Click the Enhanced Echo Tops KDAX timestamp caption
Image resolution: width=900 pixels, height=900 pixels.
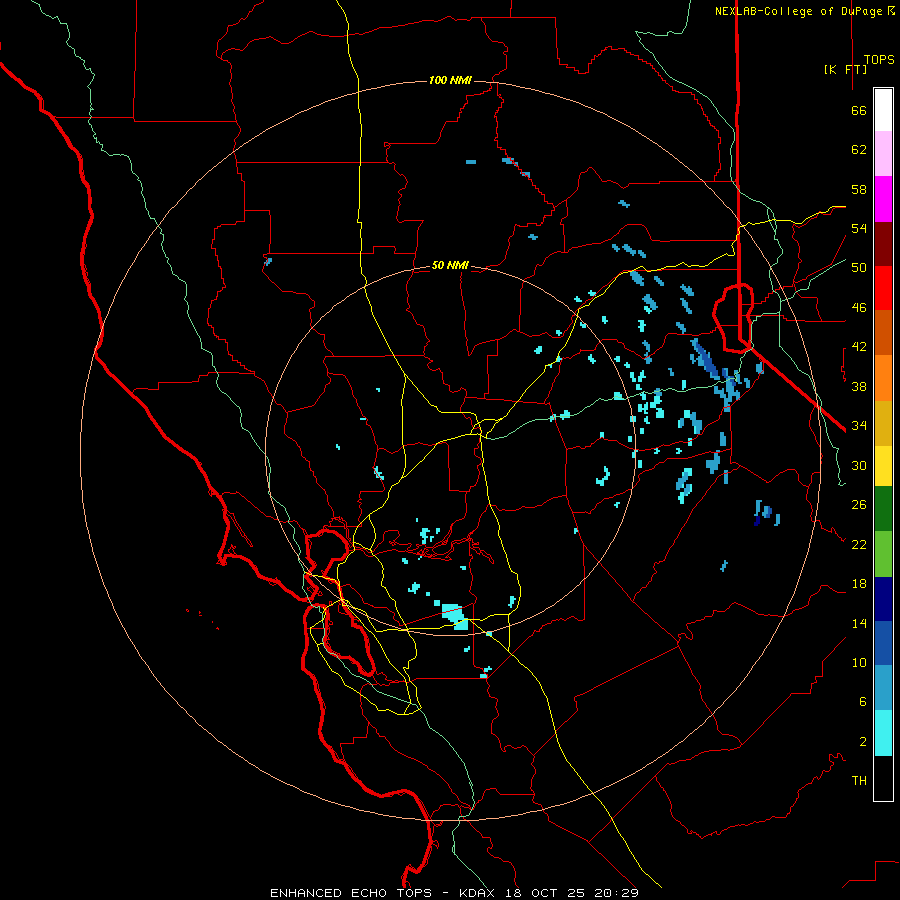pyautogui.click(x=454, y=893)
